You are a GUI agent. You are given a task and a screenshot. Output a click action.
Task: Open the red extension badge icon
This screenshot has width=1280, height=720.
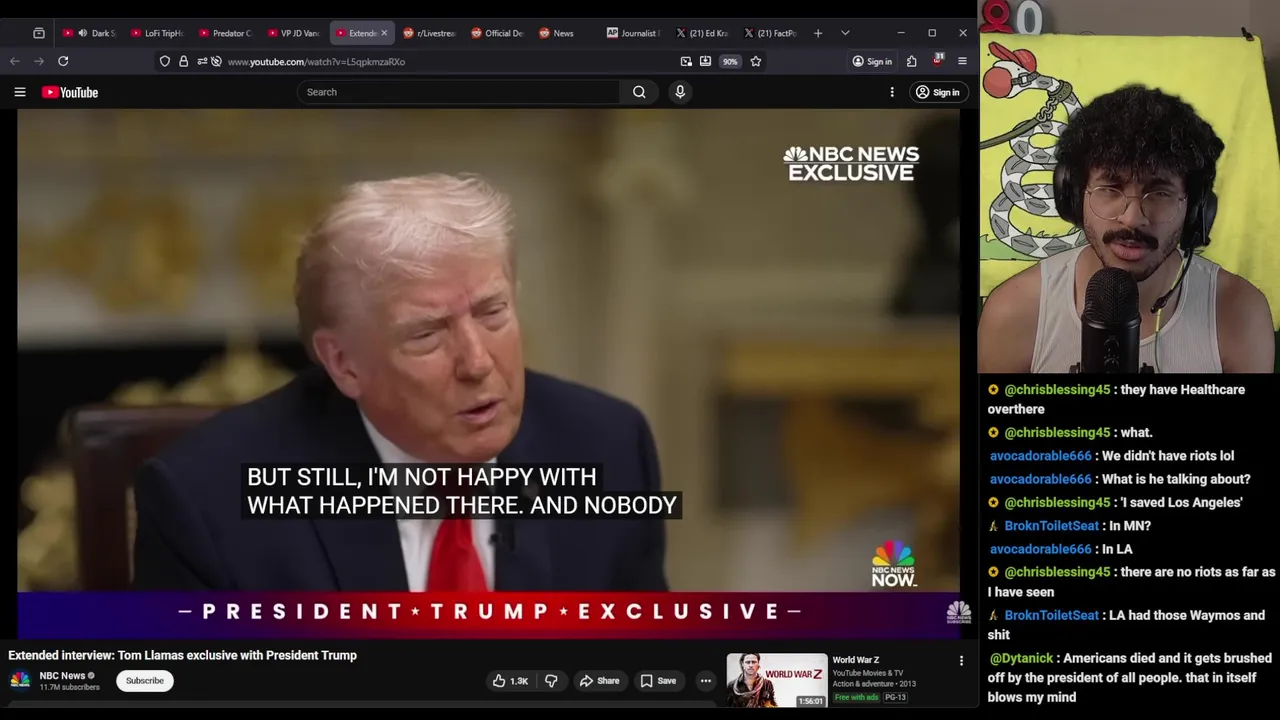pos(937,61)
